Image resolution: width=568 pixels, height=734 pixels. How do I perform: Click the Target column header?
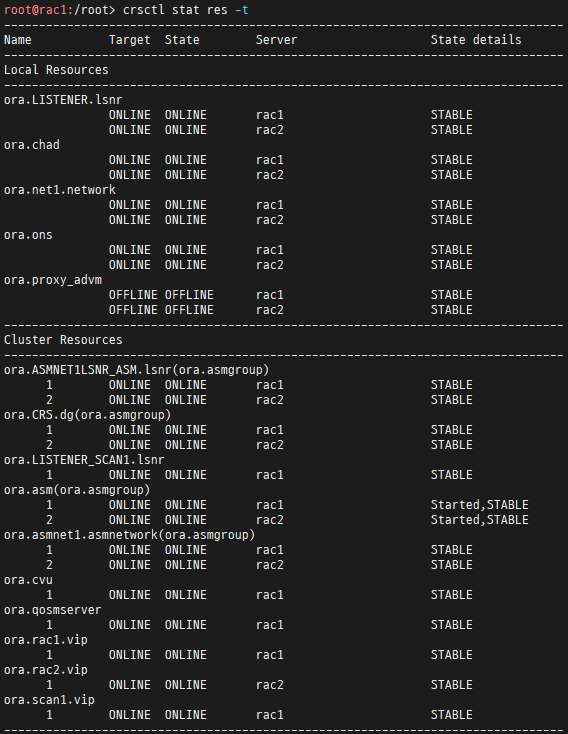pyautogui.click(x=130, y=40)
